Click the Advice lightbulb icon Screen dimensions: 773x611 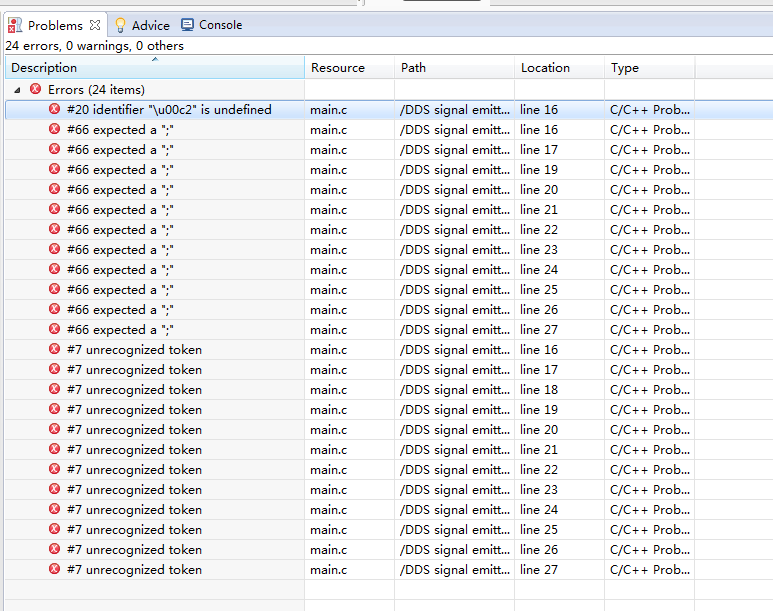tap(120, 25)
